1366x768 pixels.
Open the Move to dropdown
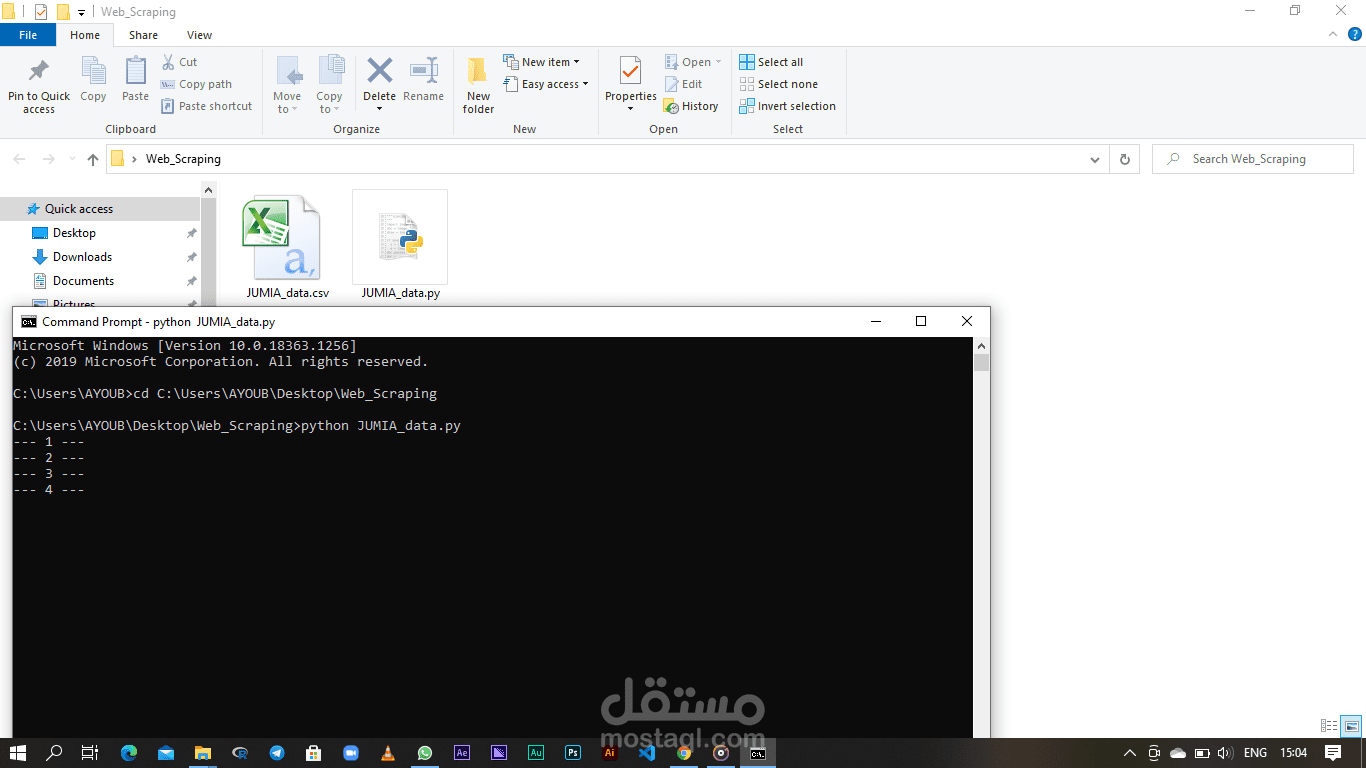287,85
